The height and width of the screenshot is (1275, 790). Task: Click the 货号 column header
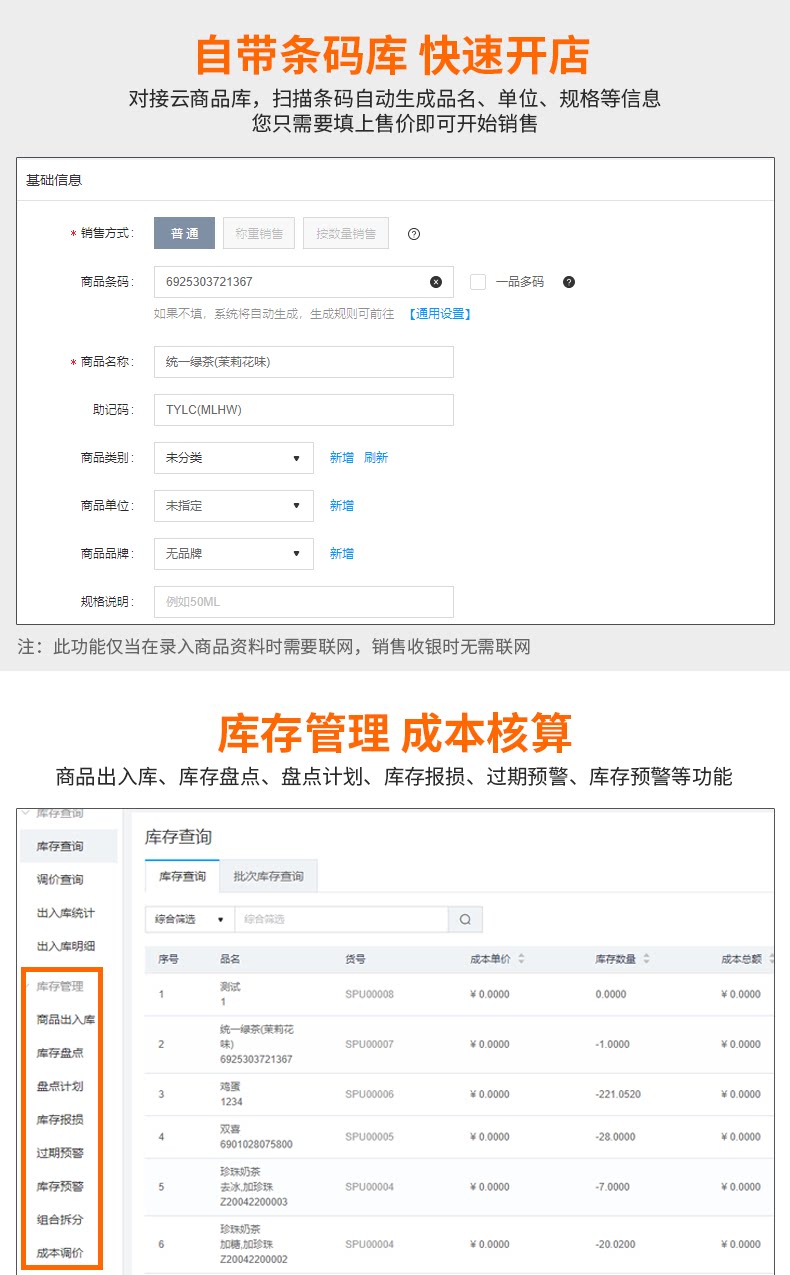(x=355, y=959)
